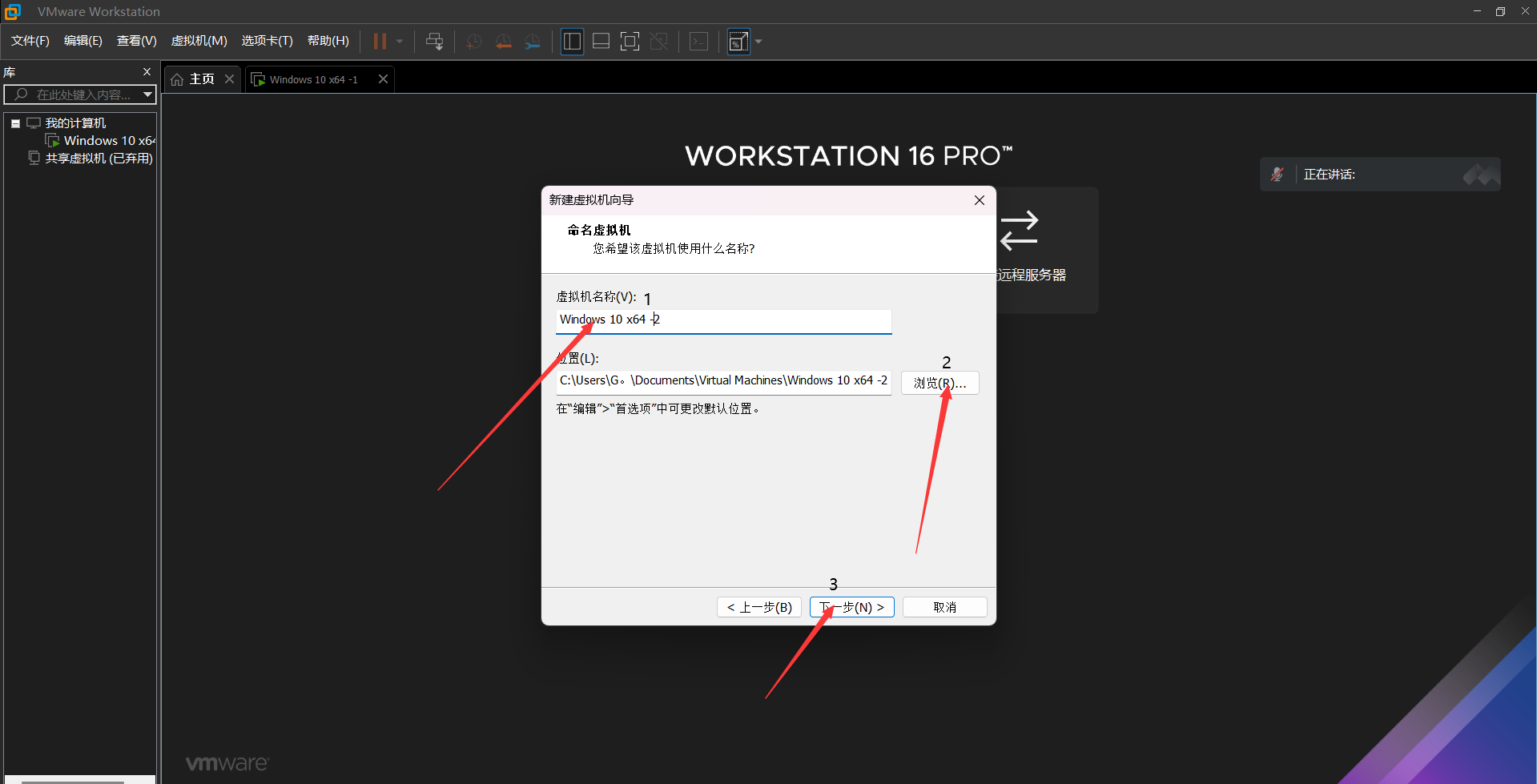Click the 取消 cancel button
This screenshot has height=784, width=1537.
point(945,607)
